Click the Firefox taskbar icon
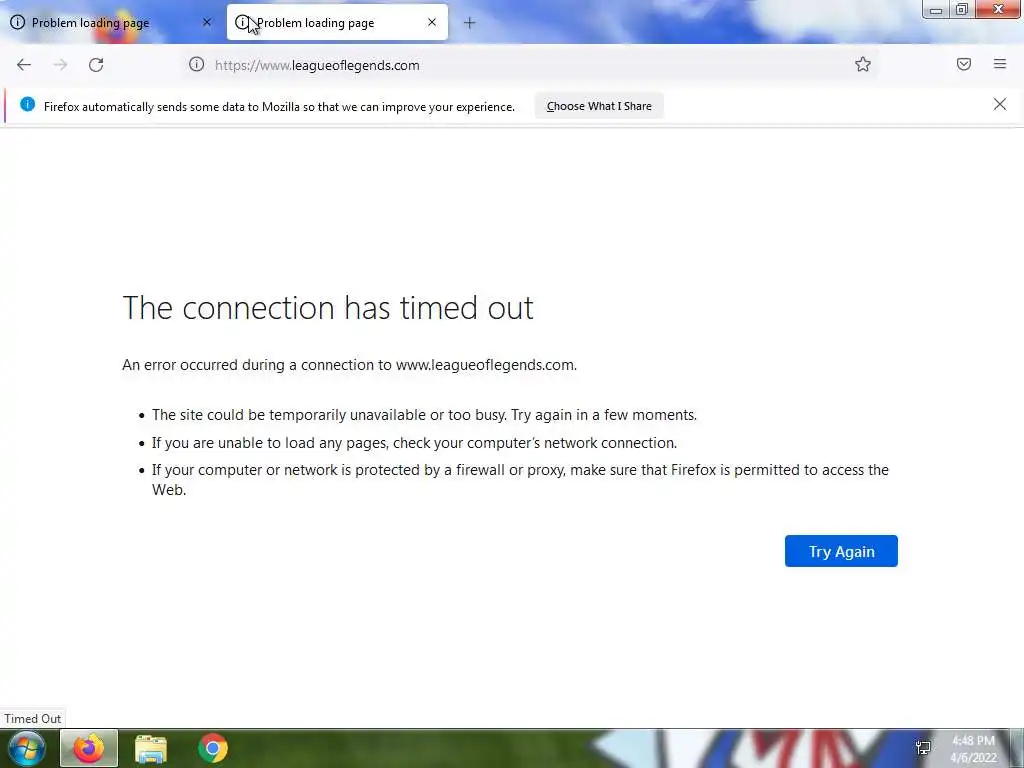1024x768 pixels. pos(89,748)
